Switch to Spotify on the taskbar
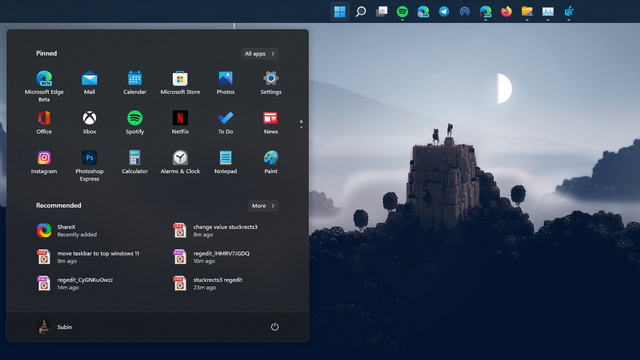The image size is (640, 360). tap(402, 11)
